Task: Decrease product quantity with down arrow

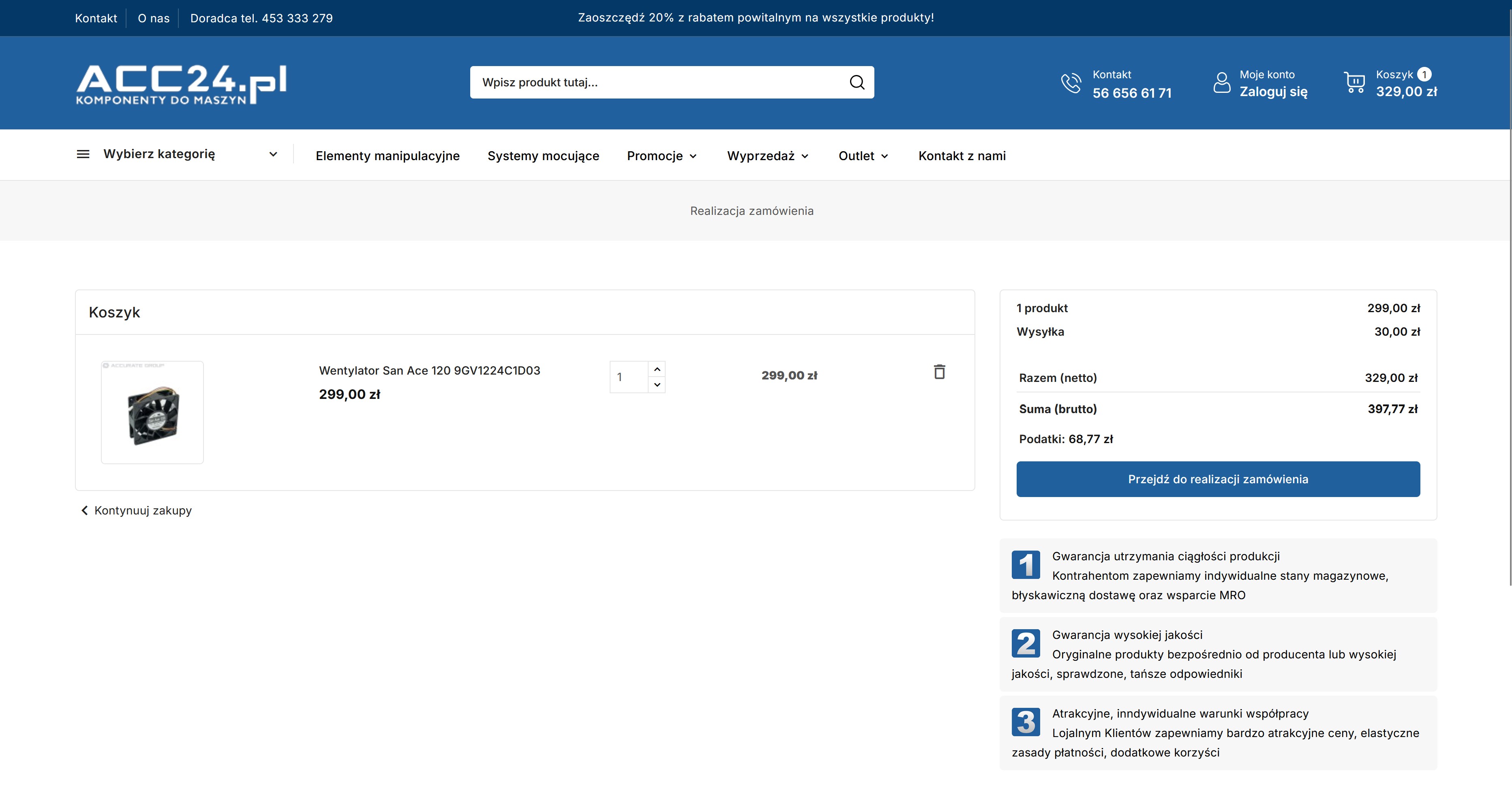Action: [x=657, y=385]
